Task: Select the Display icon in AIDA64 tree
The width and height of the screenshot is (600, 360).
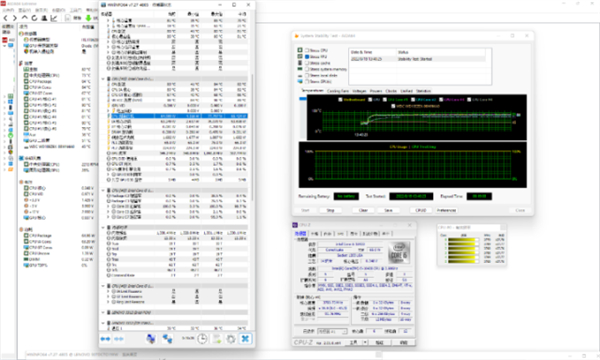Action: (10, 113)
